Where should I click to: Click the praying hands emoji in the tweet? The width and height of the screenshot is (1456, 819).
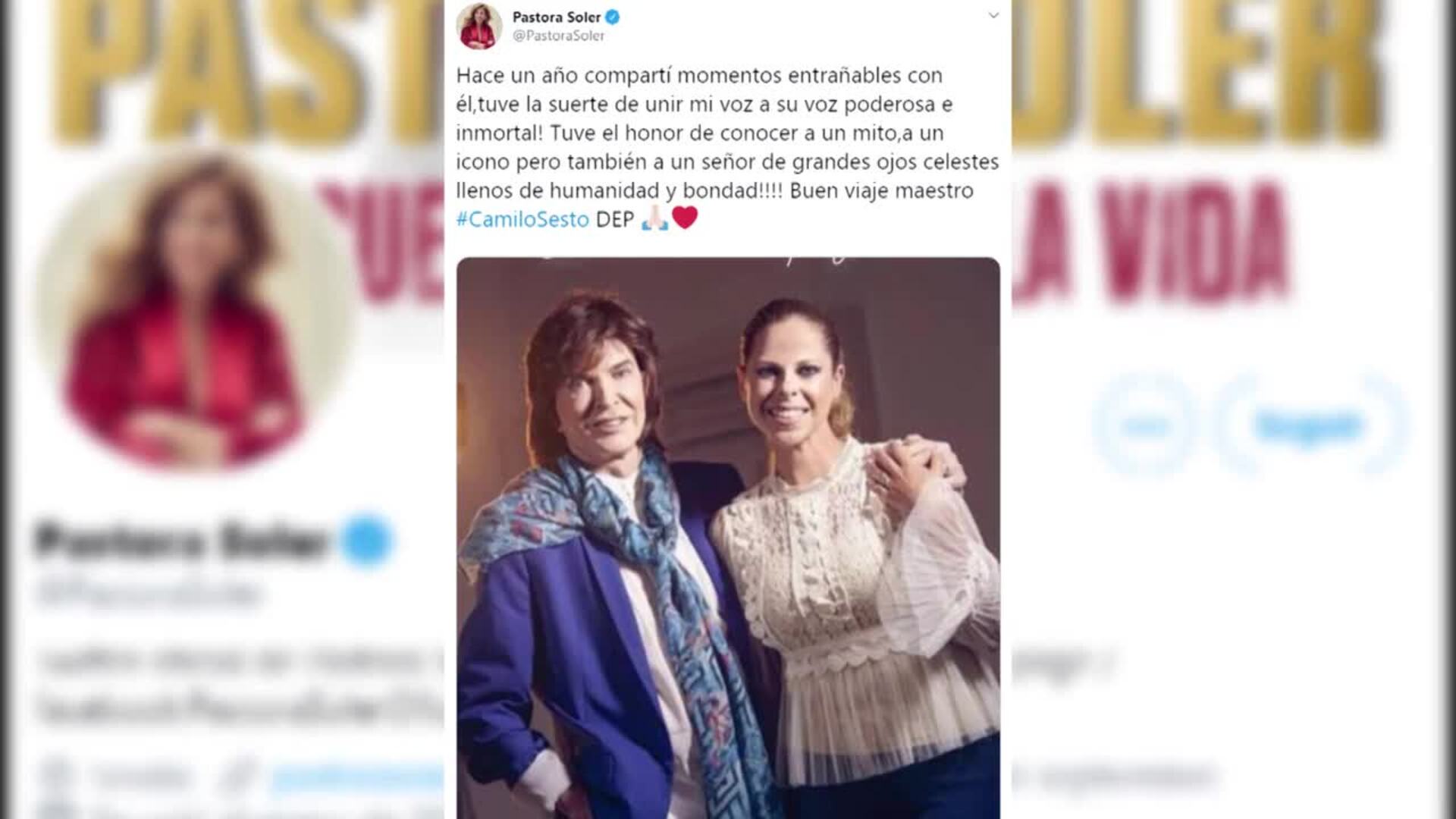(x=654, y=218)
